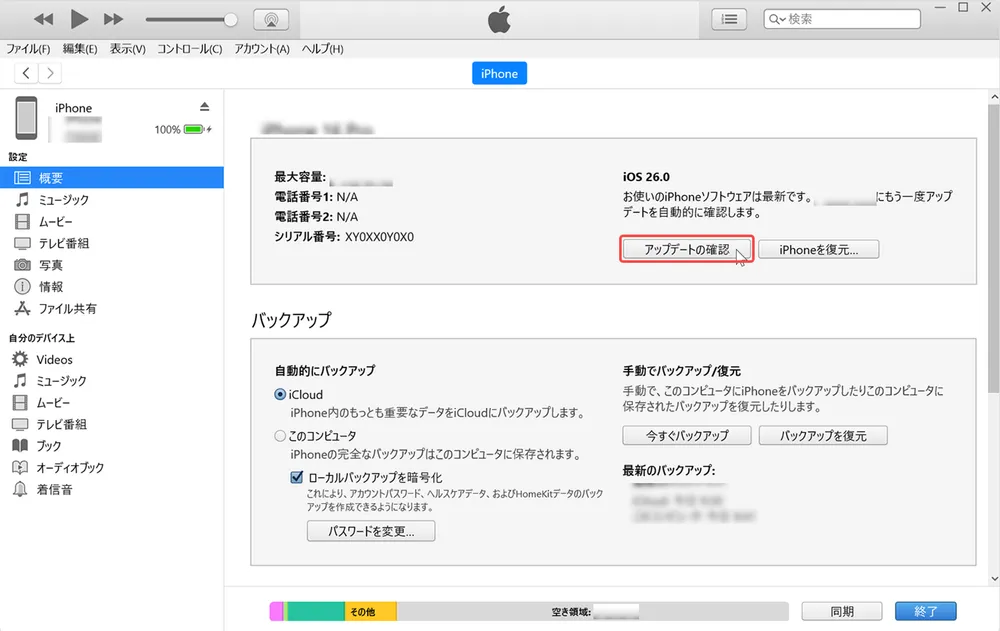This screenshot has height=631, width=1000.
Task: Click the ムービー film icon under 自分のデバイス上
Action: [20, 403]
